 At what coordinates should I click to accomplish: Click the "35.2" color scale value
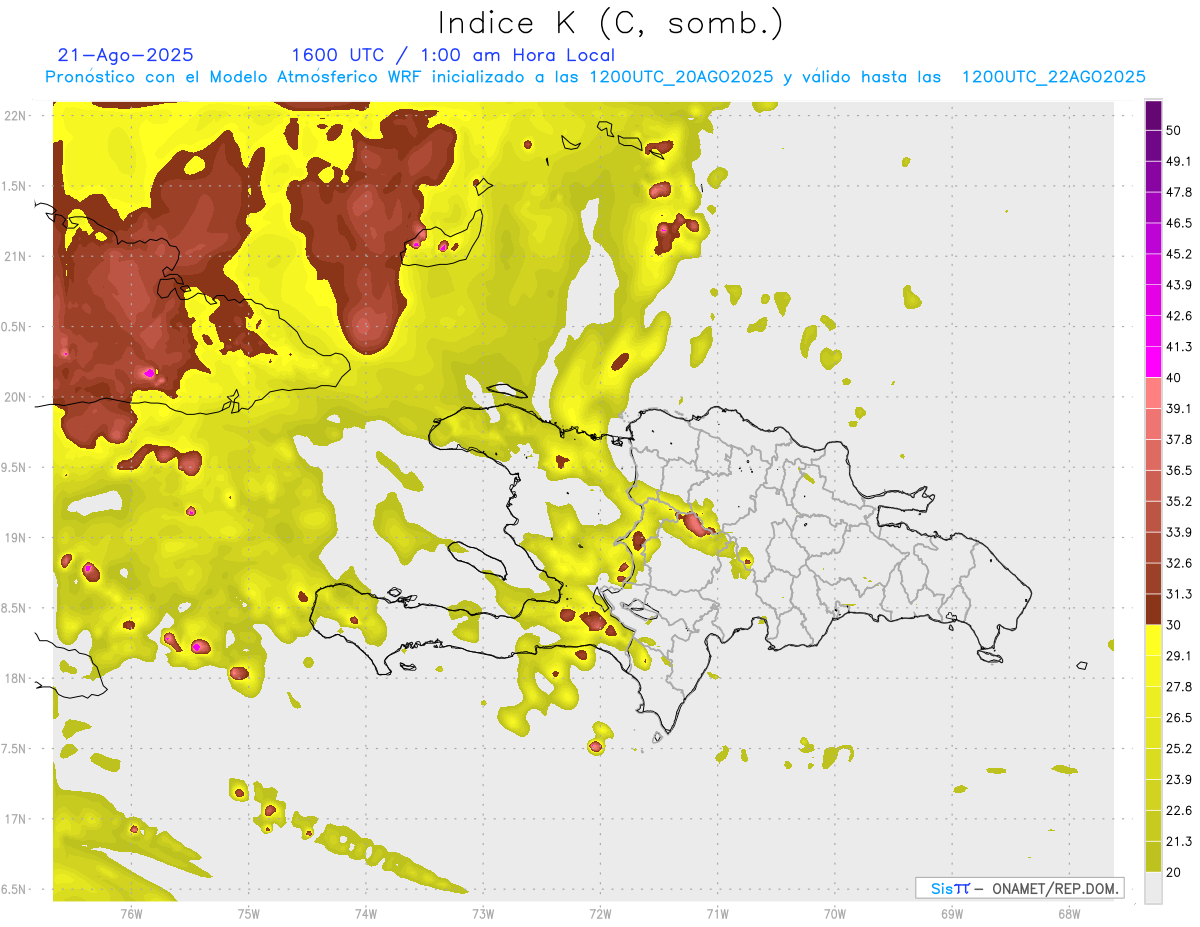tap(1179, 501)
